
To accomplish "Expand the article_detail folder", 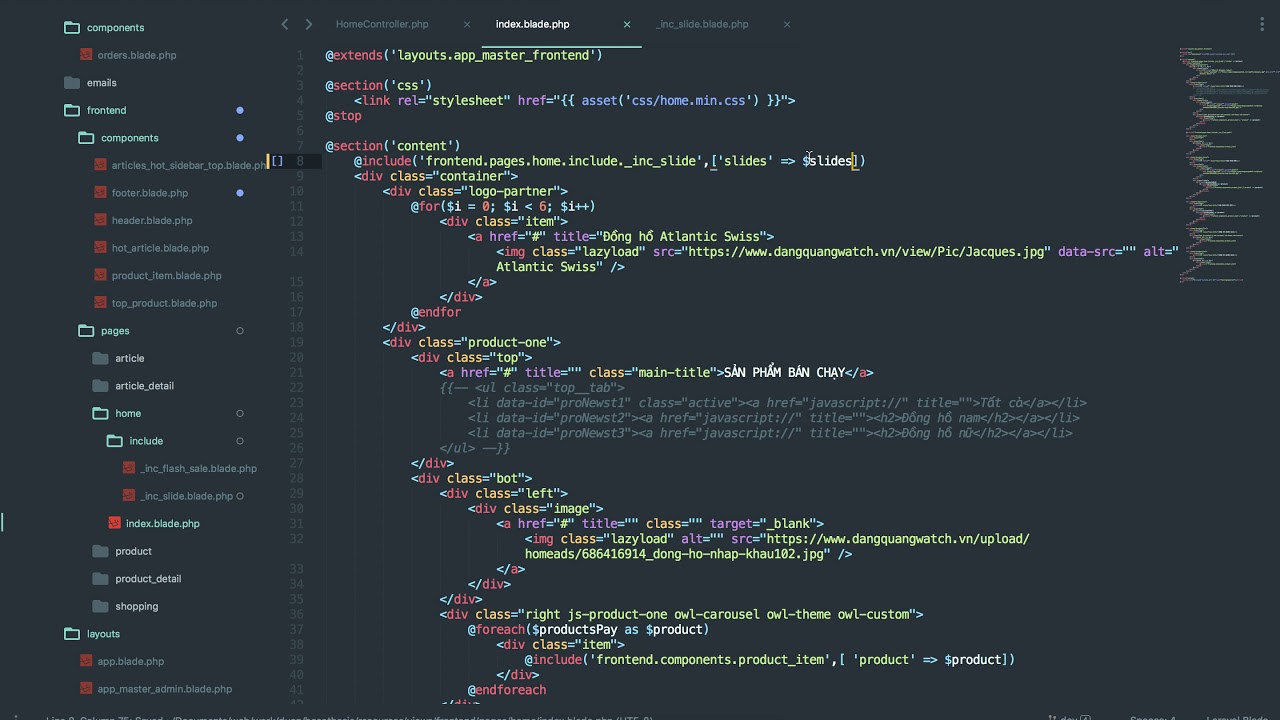I will [x=100, y=385].
